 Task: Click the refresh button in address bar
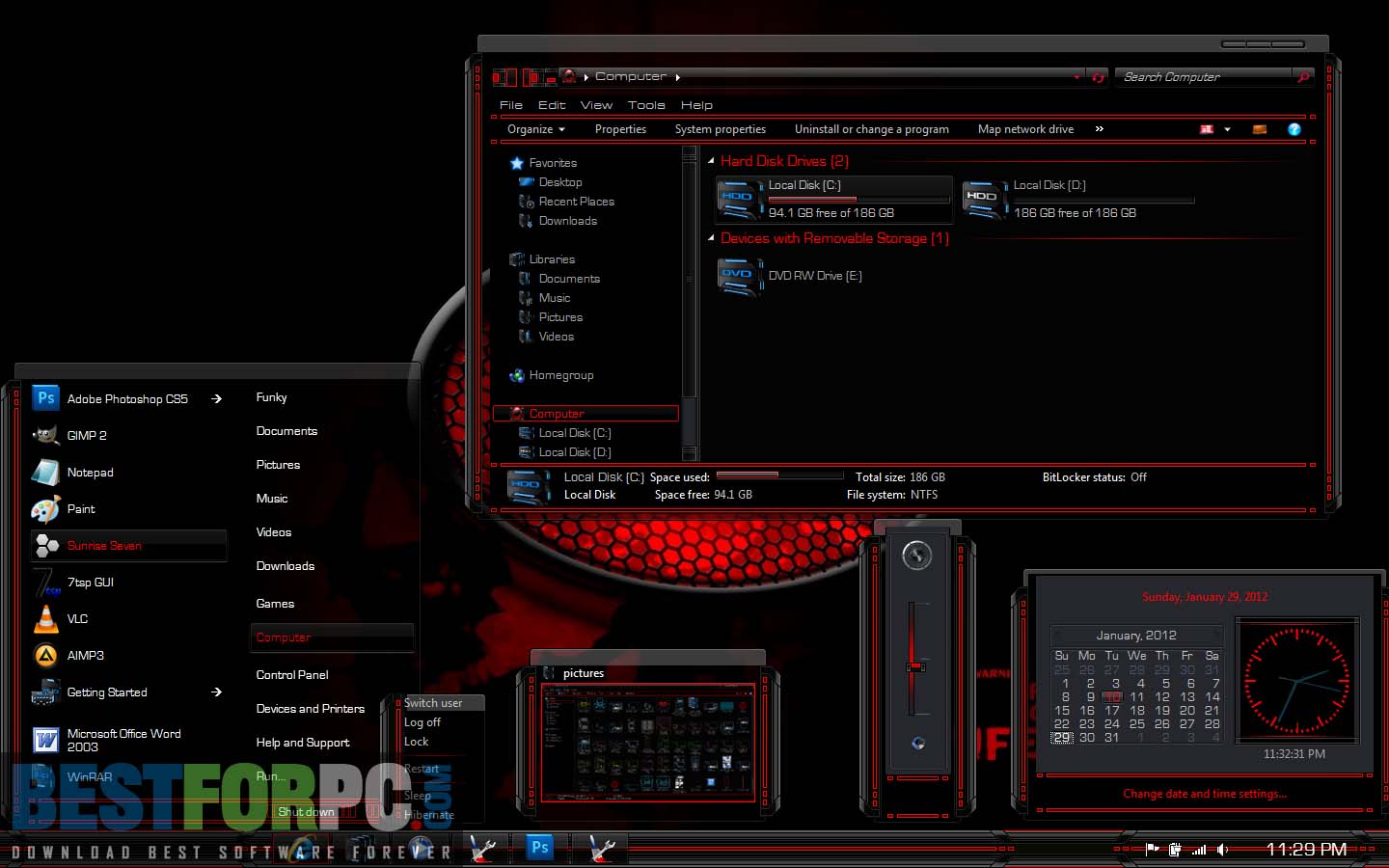pos(1098,77)
